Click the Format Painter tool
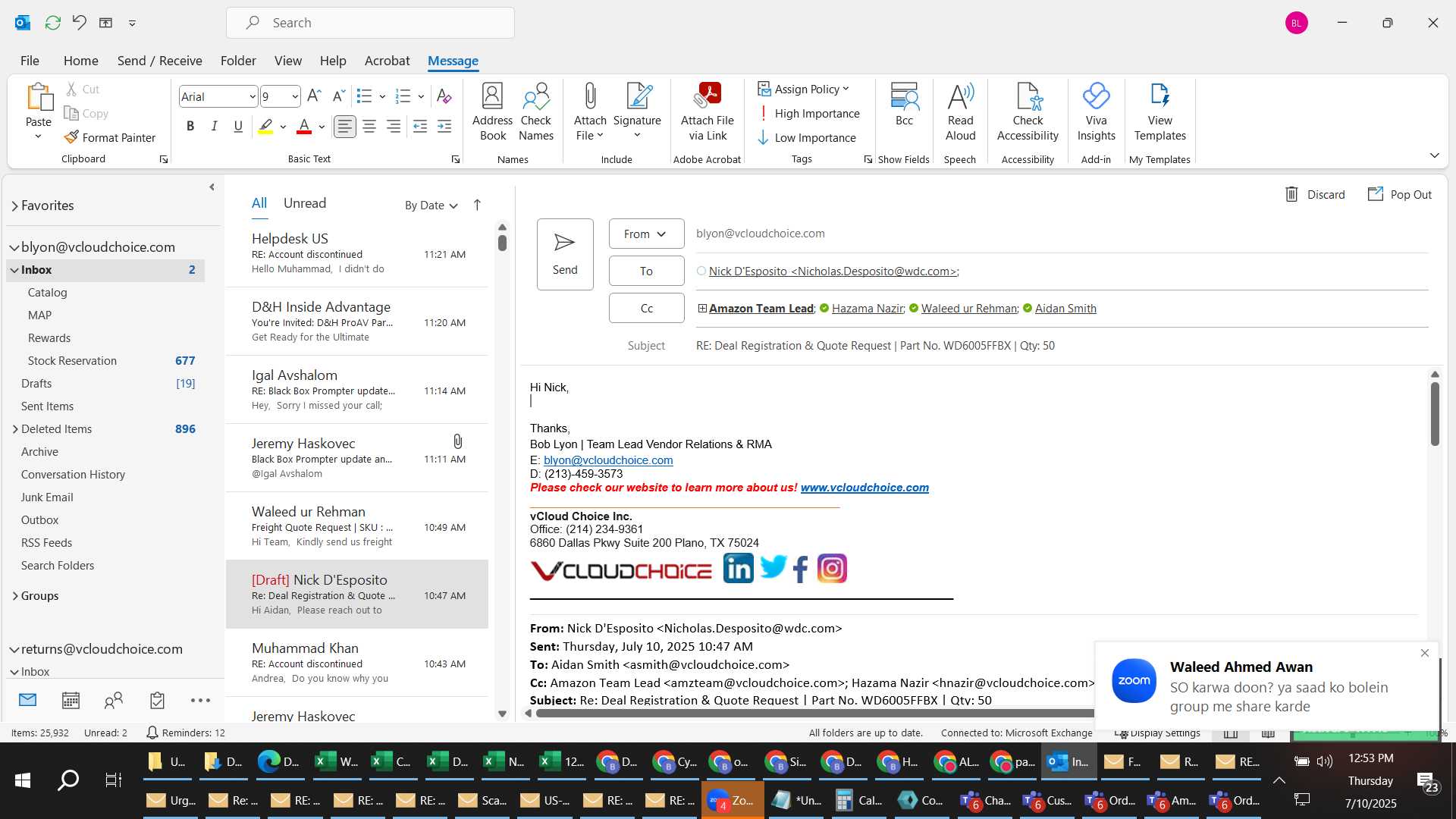1456x819 pixels. point(110,137)
